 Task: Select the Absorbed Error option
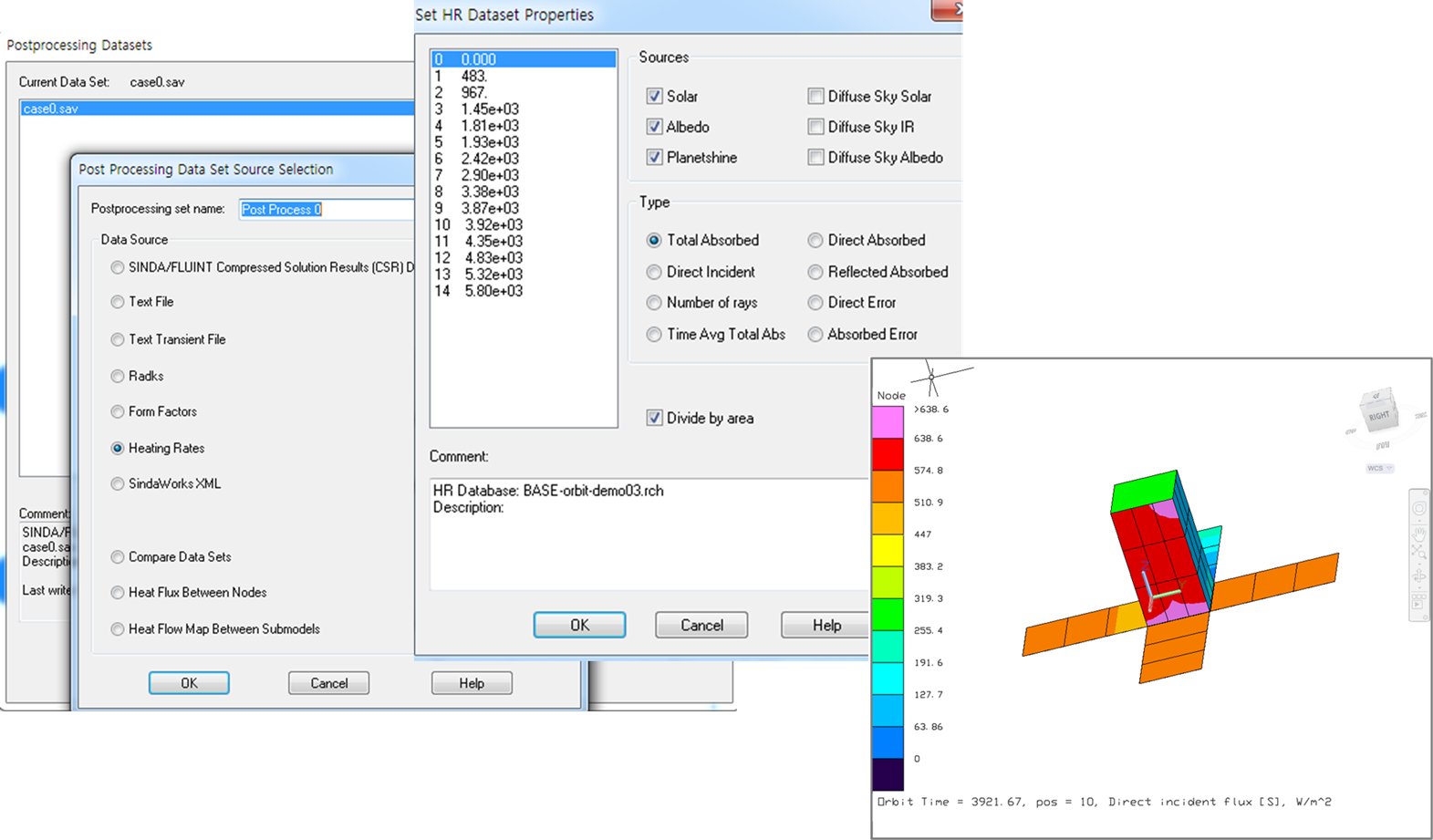pos(815,334)
